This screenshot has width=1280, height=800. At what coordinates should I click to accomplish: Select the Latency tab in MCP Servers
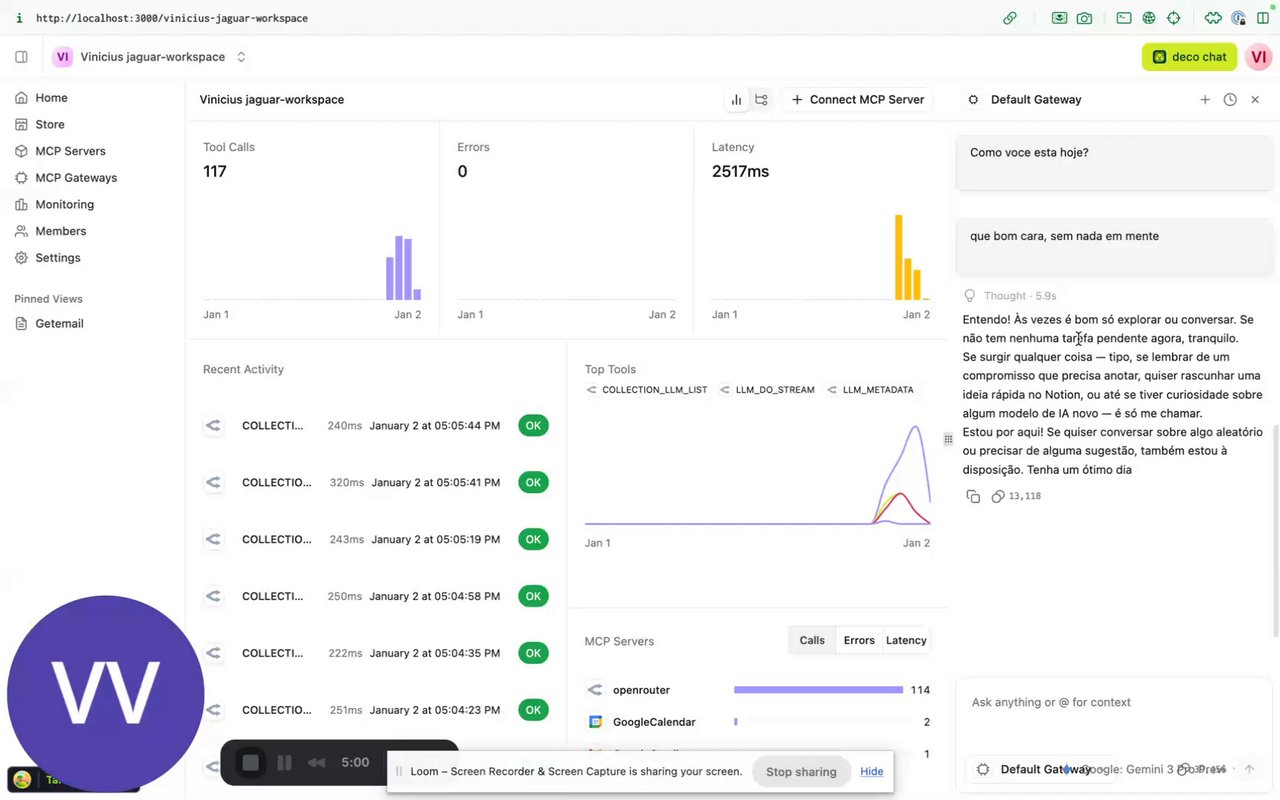pyautogui.click(x=906, y=640)
